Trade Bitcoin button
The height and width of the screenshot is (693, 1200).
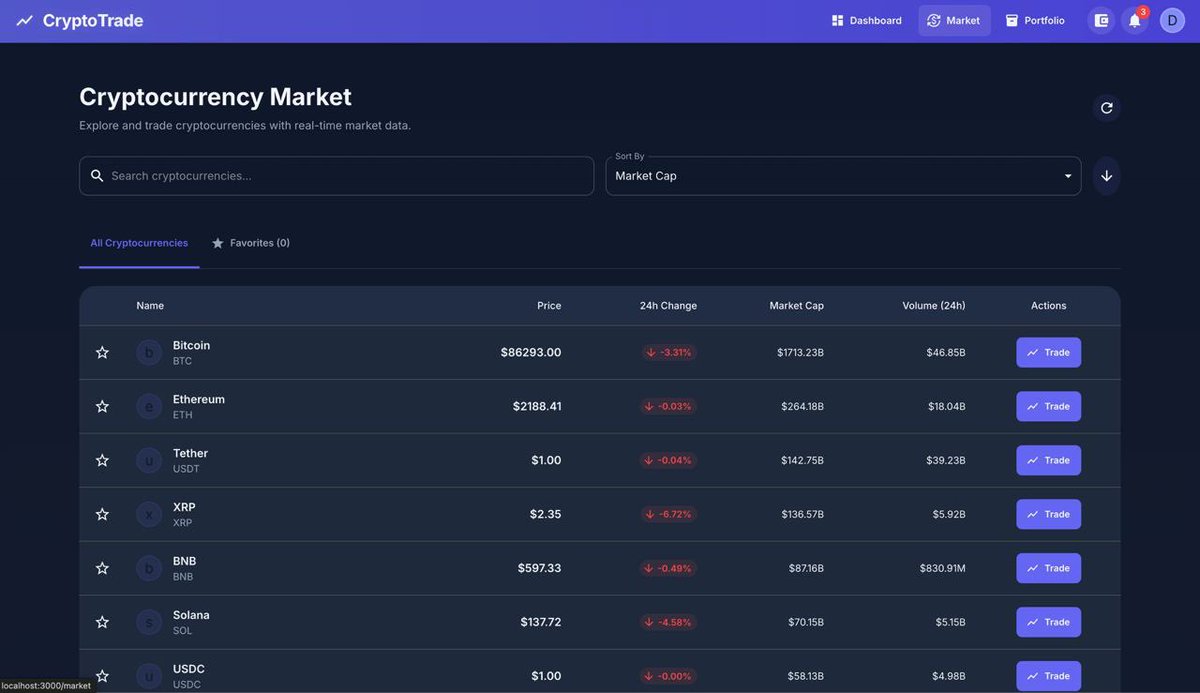(1048, 352)
